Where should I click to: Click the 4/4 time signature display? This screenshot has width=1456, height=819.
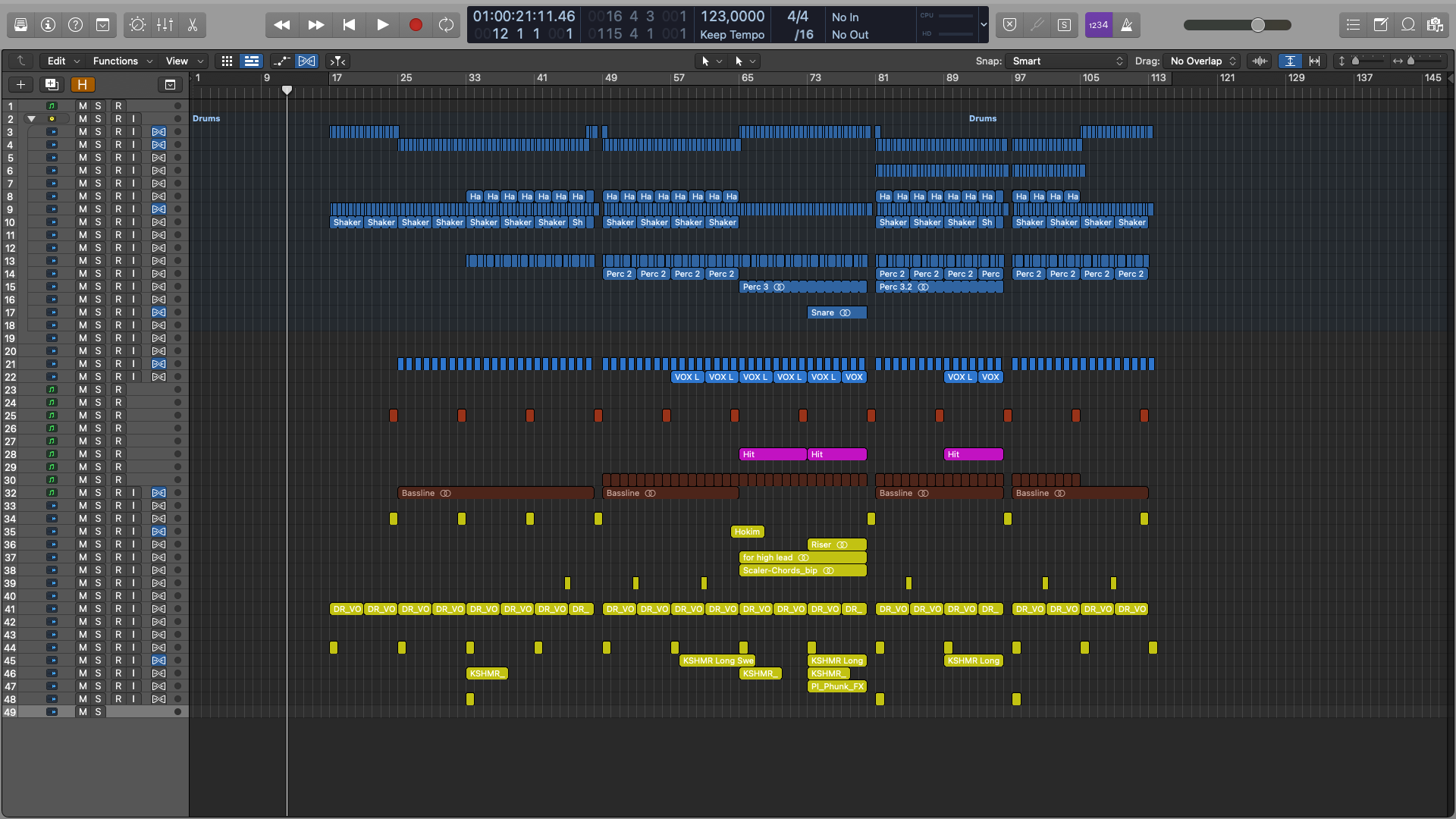pos(798,16)
